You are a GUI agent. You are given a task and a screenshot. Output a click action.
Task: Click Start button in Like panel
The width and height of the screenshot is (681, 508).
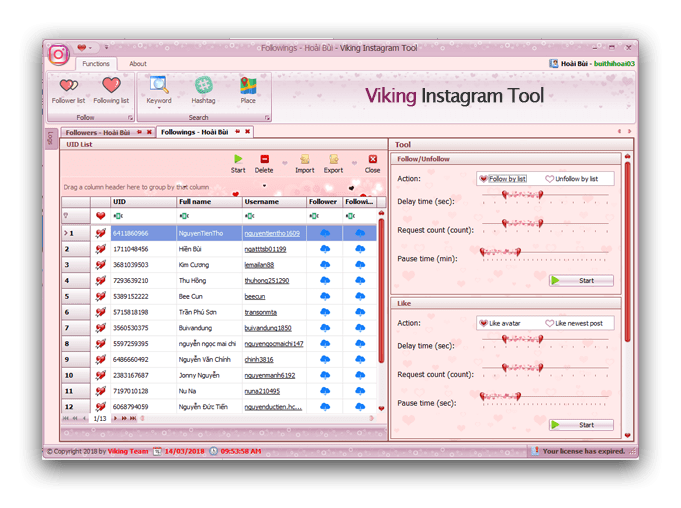coord(581,425)
